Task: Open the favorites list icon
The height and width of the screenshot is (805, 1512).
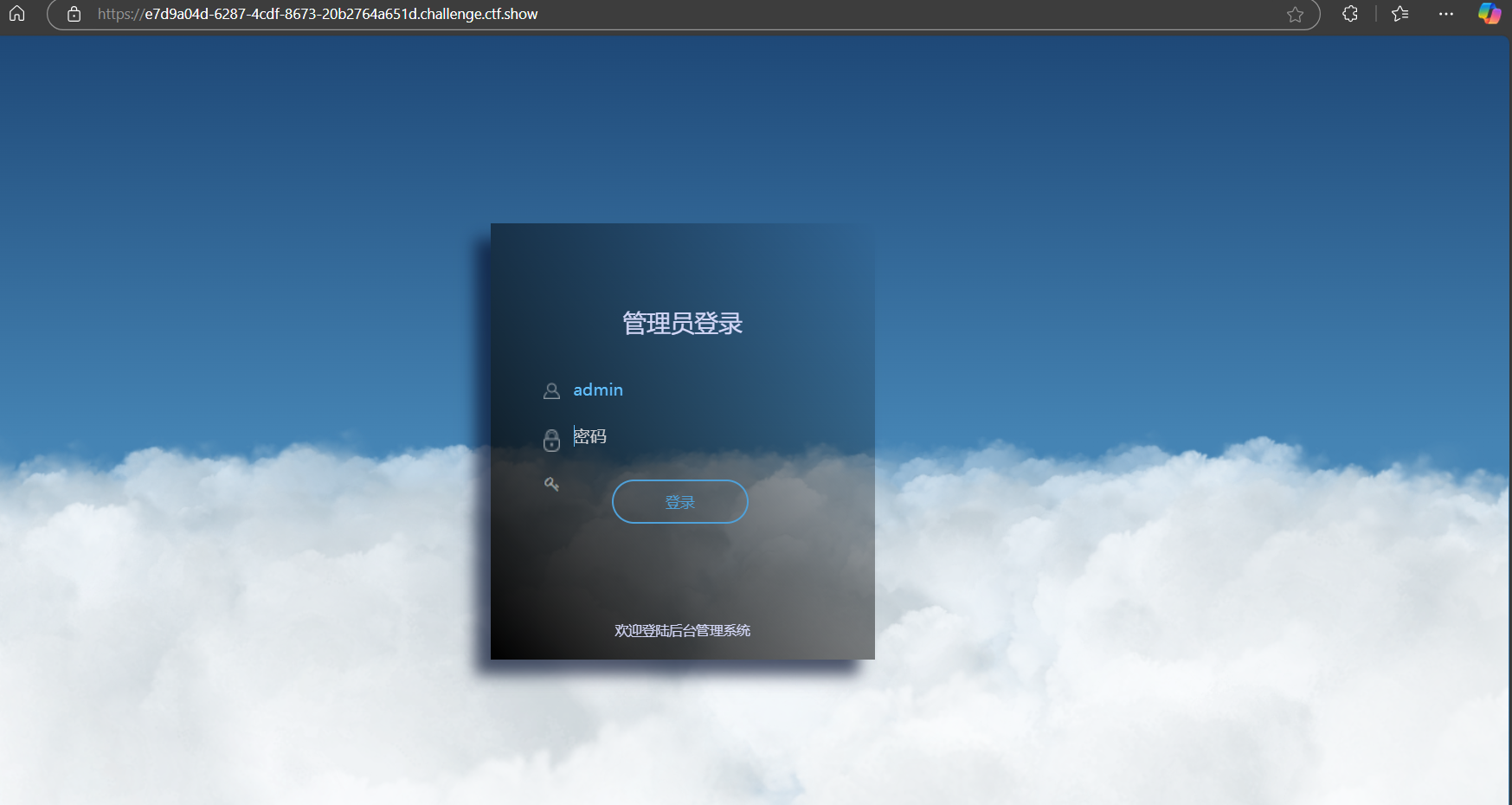Action: pyautogui.click(x=1400, y=14)
